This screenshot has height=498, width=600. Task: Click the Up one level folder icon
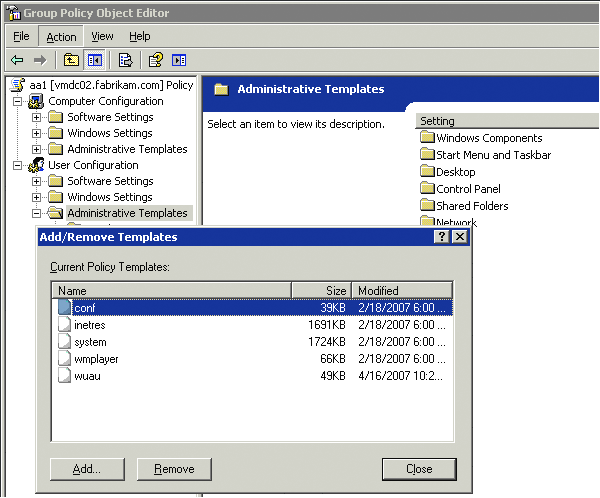tap(71, 60)
